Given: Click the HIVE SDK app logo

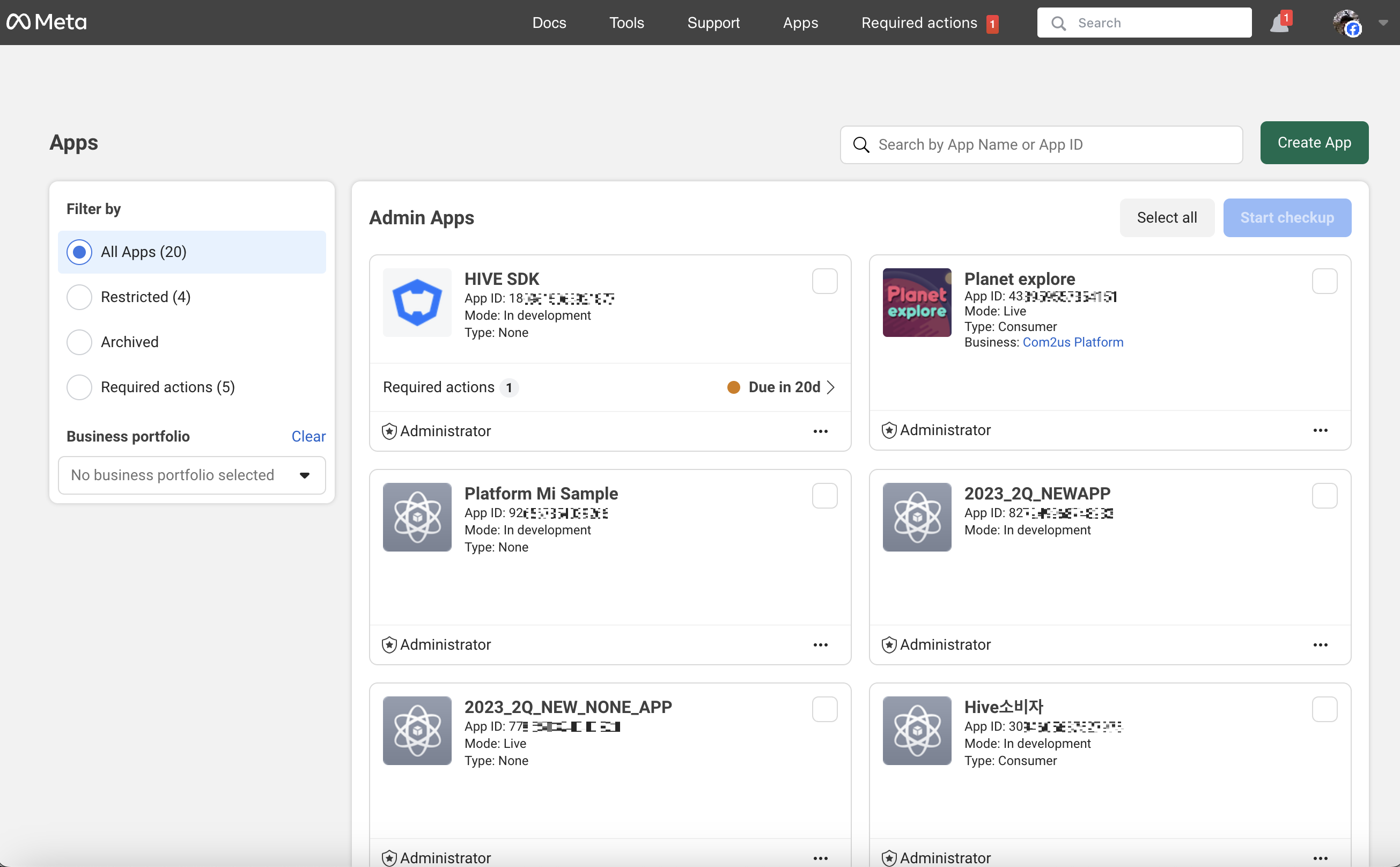Looking at the screenshot, I should tap(417, 302).
